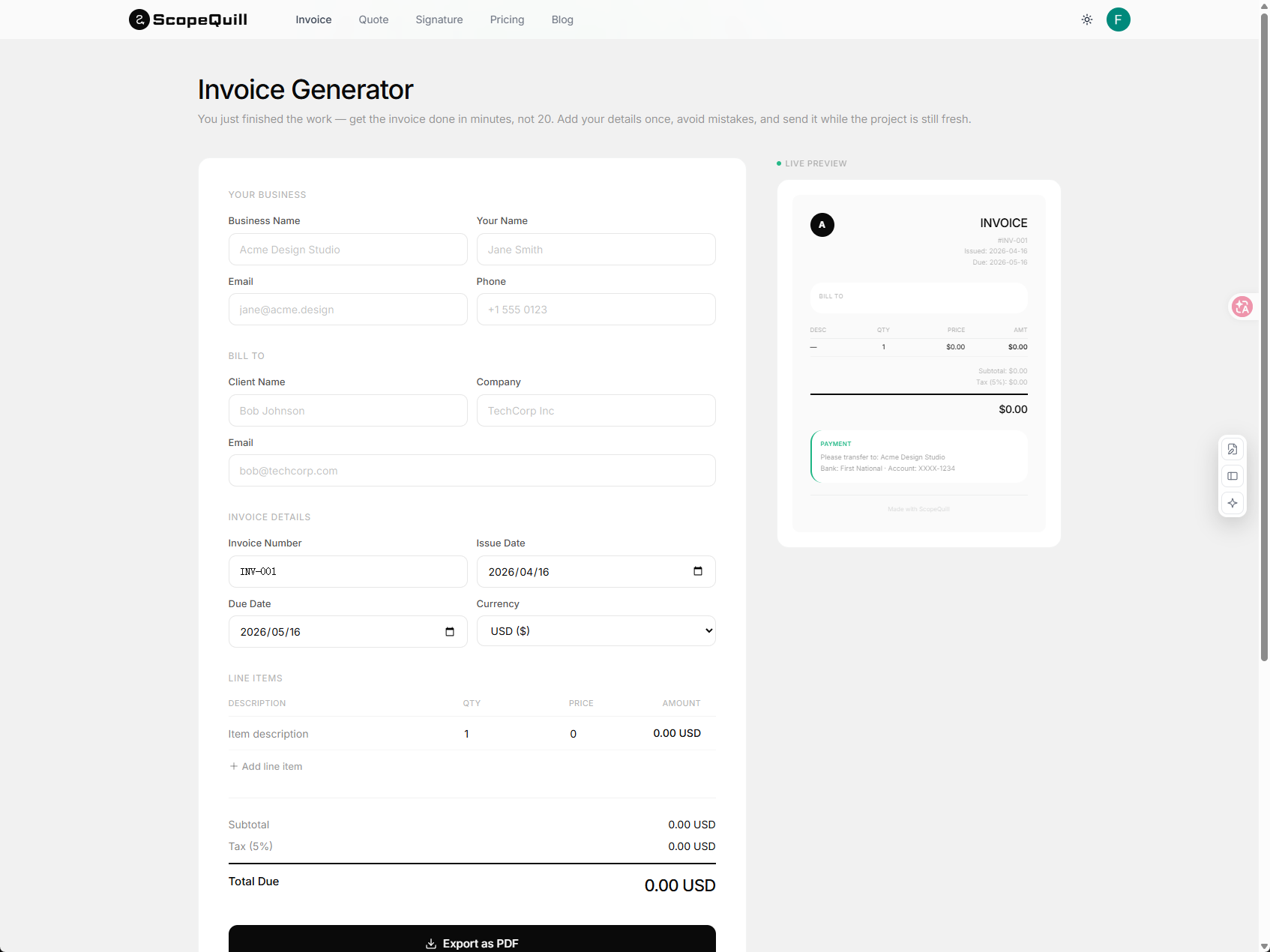Go to the Invoice nav tab
The height and width of the screenshot is (952, 1270).
tap(313, 19)
